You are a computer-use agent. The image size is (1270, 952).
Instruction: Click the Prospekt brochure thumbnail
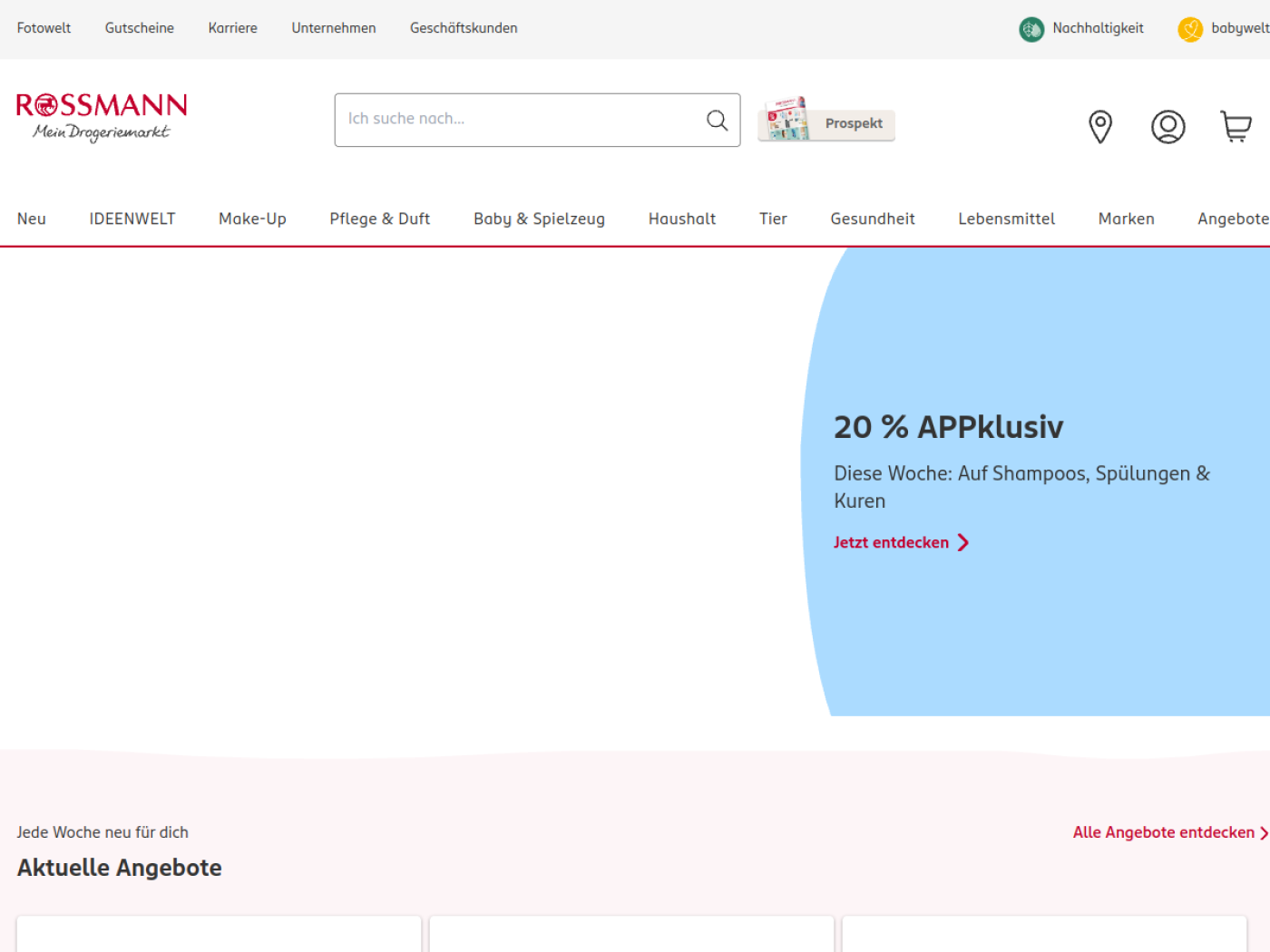[x=786, y=120]
